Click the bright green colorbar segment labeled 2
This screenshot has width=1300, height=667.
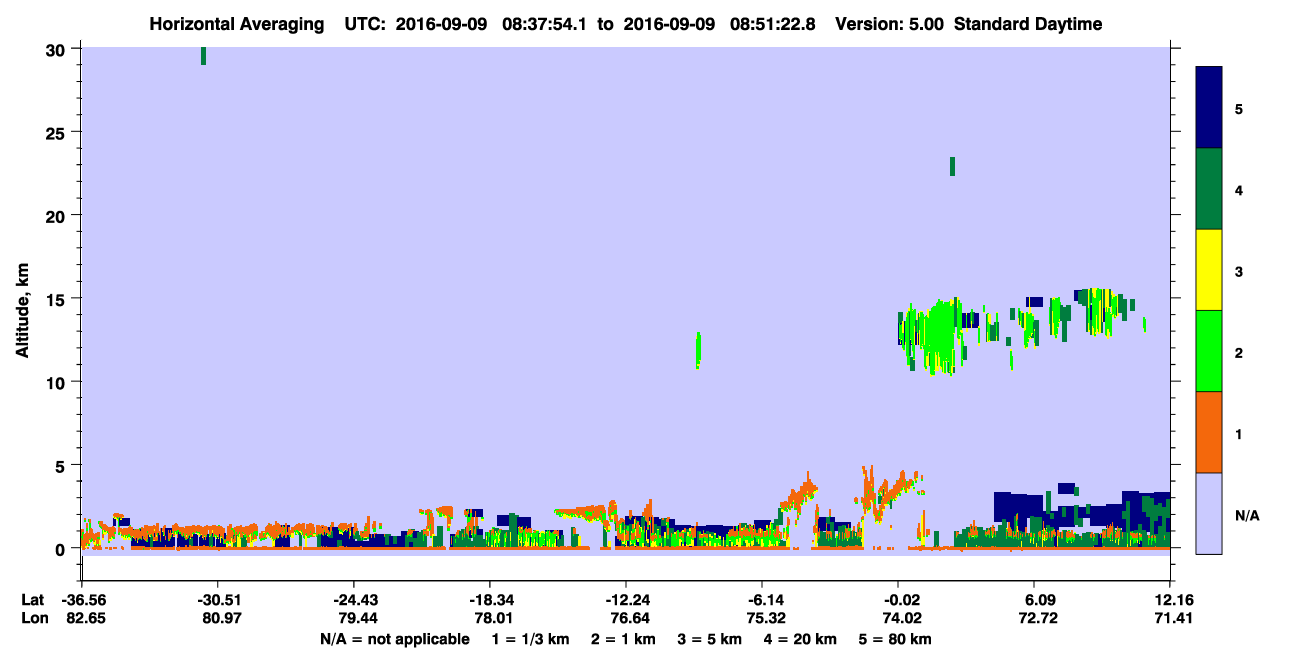pyautogui.click(x=1209, y=351)
